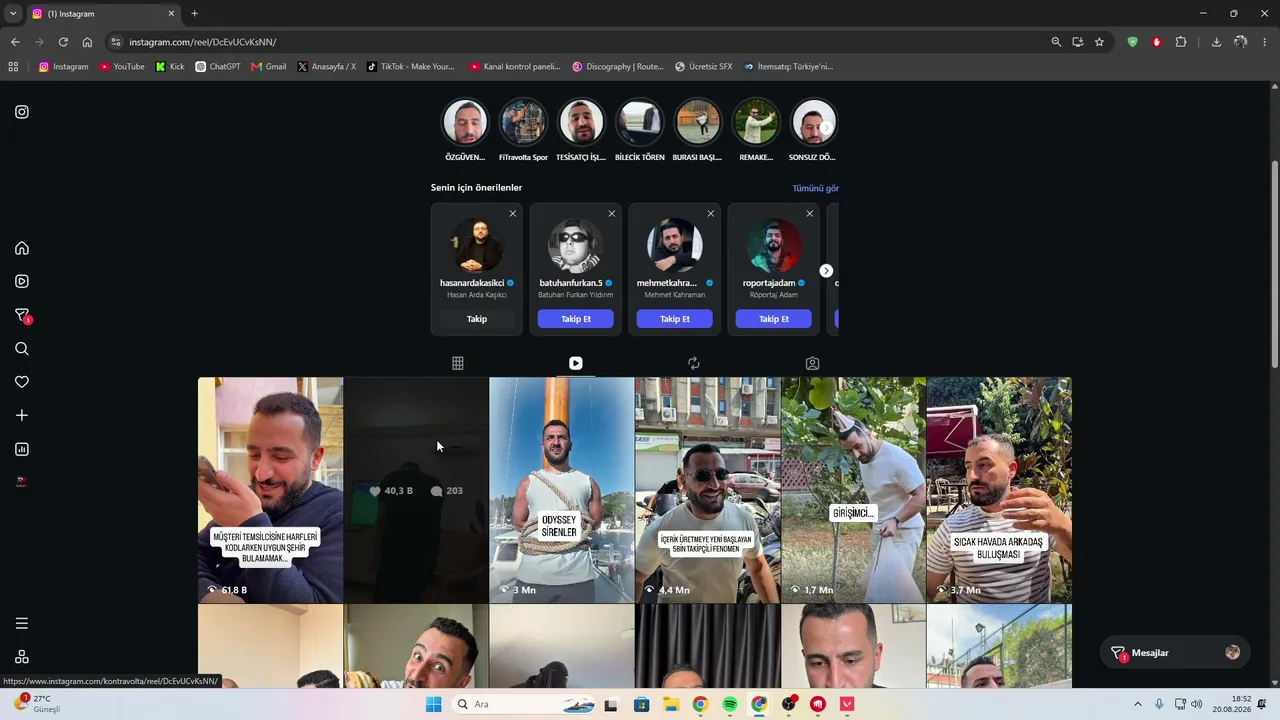Open the Windows Start menu
The height and width of the screenshot is (720, 1280).
(x=433, y=704)
